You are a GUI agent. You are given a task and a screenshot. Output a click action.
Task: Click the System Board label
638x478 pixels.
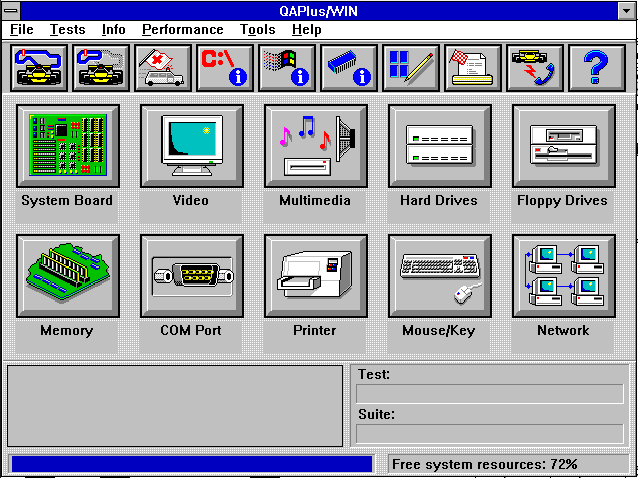tap(67, 201)
